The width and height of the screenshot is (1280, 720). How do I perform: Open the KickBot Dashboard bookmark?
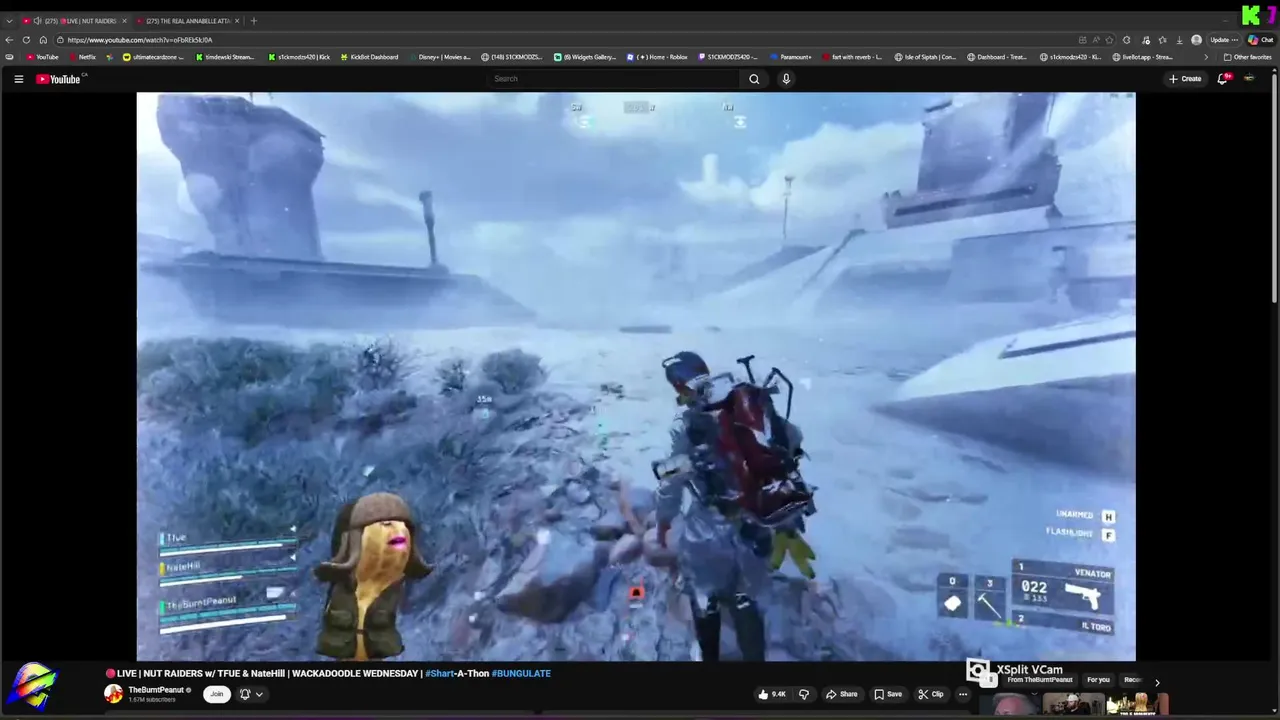tap(368, 57)
